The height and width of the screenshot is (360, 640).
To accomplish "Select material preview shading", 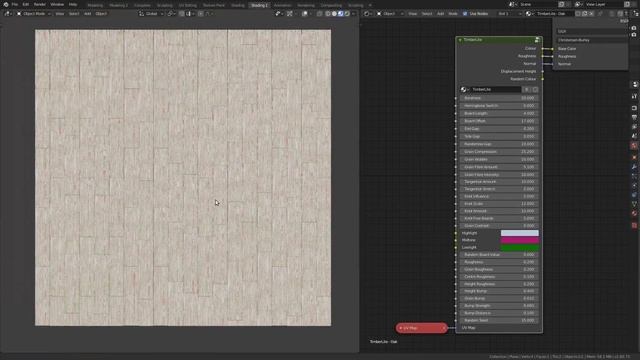I will pyautogui.click(x=341, y=13).
